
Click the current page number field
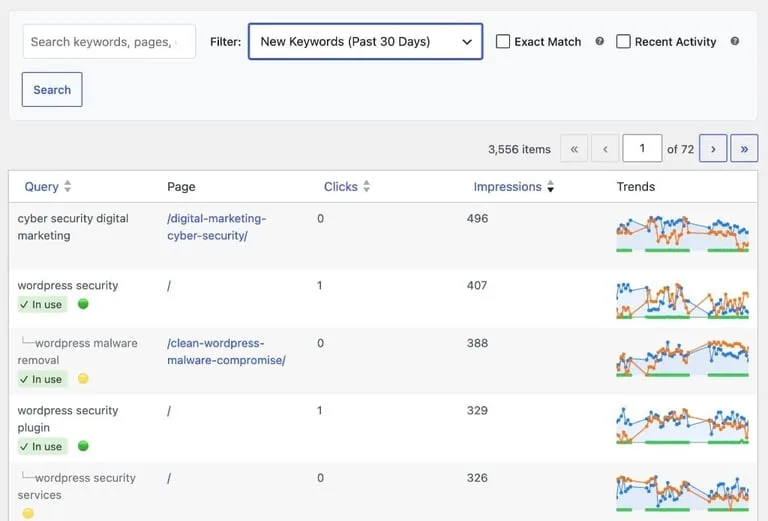point(642,148)
